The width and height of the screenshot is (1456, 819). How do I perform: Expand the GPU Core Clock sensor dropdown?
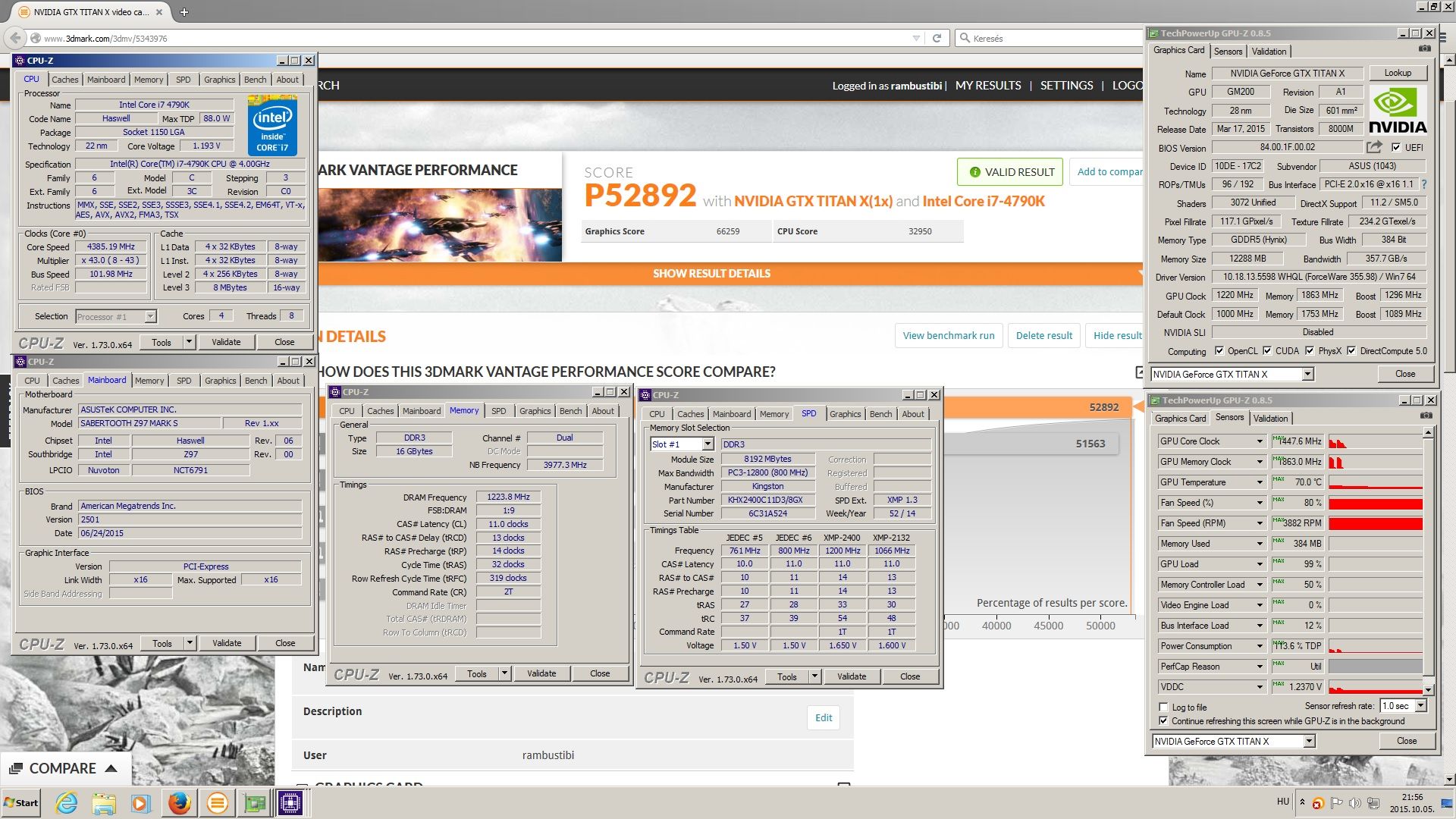pos(1260,441)
